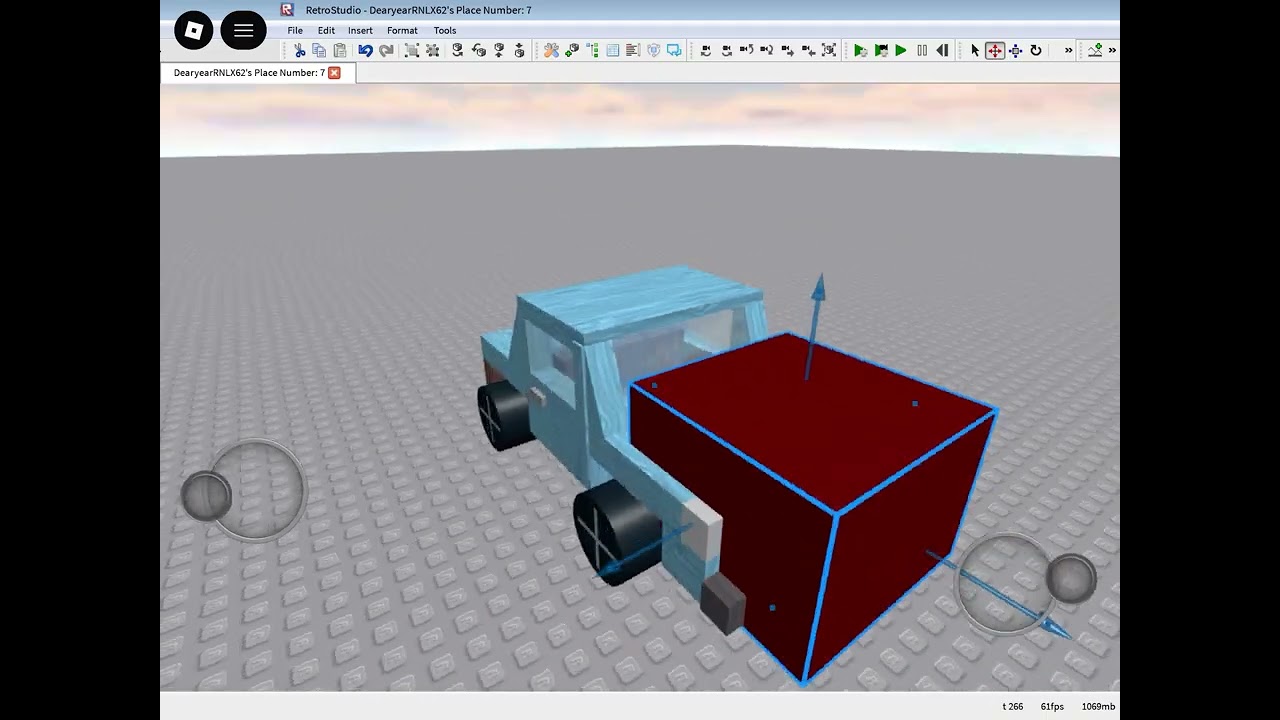Image resolution: width=1280 pixels, height=720 pixels.
Task: Move selection down one level icon
Action: tap(520, 50)
